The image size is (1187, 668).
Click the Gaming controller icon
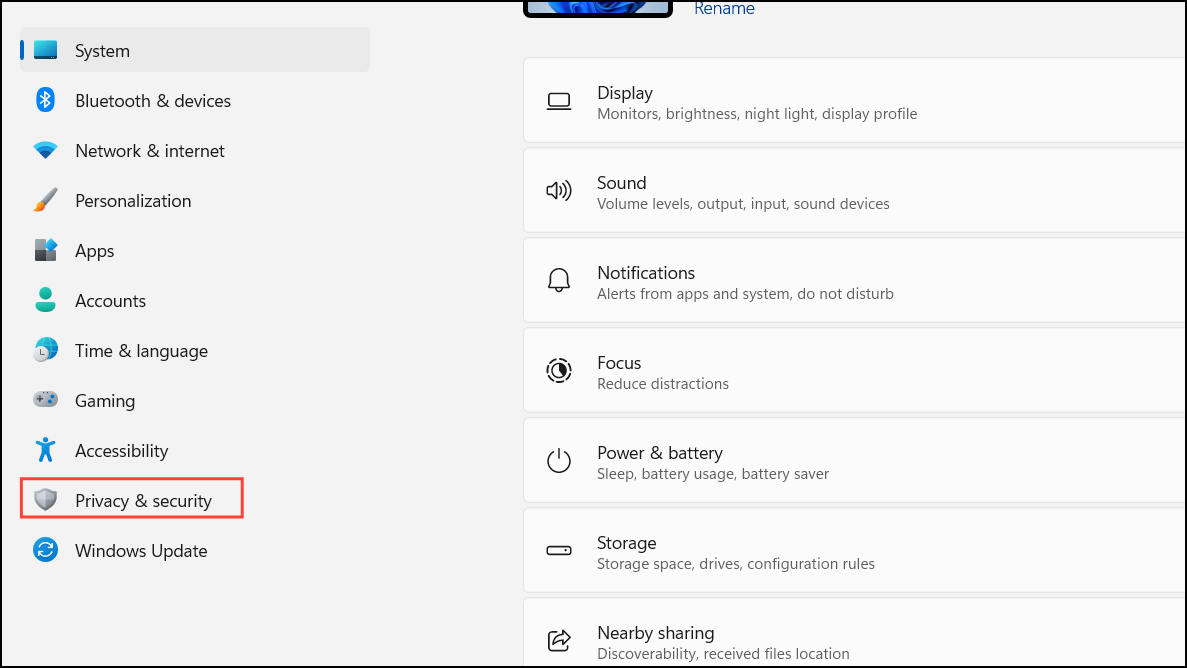point(45,400)
